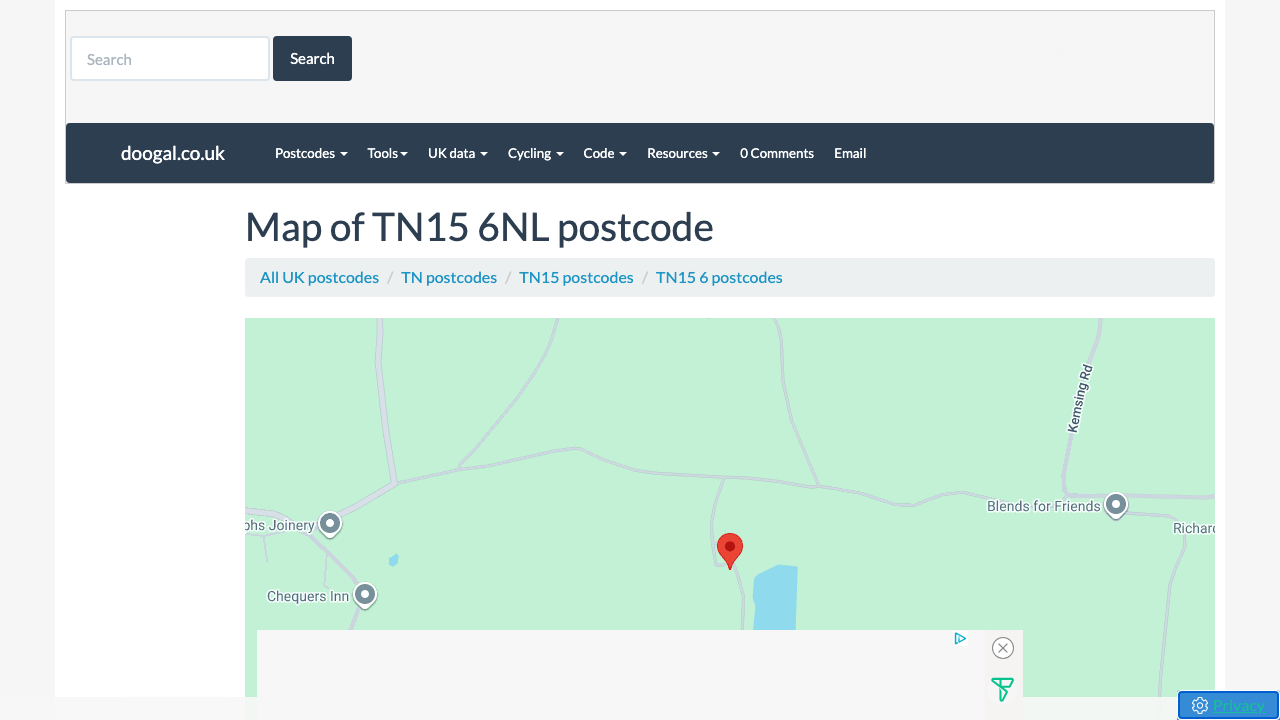Open the Tools dropdown menu
Viewport: 1280px width, 720px height.
coord(387,153)
